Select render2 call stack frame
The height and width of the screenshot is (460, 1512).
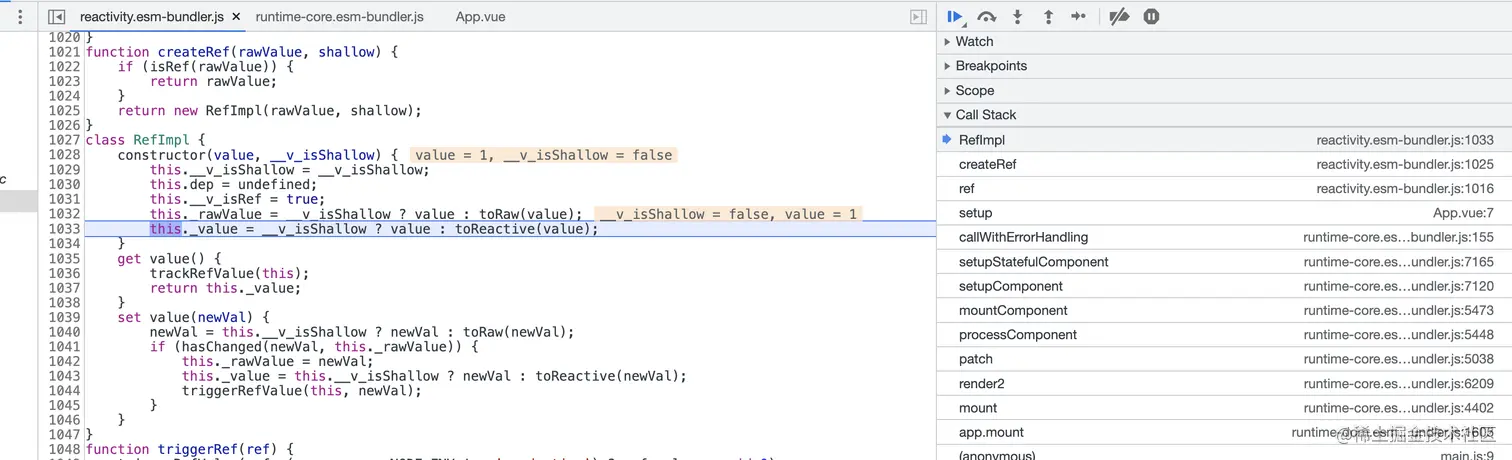1224,384
